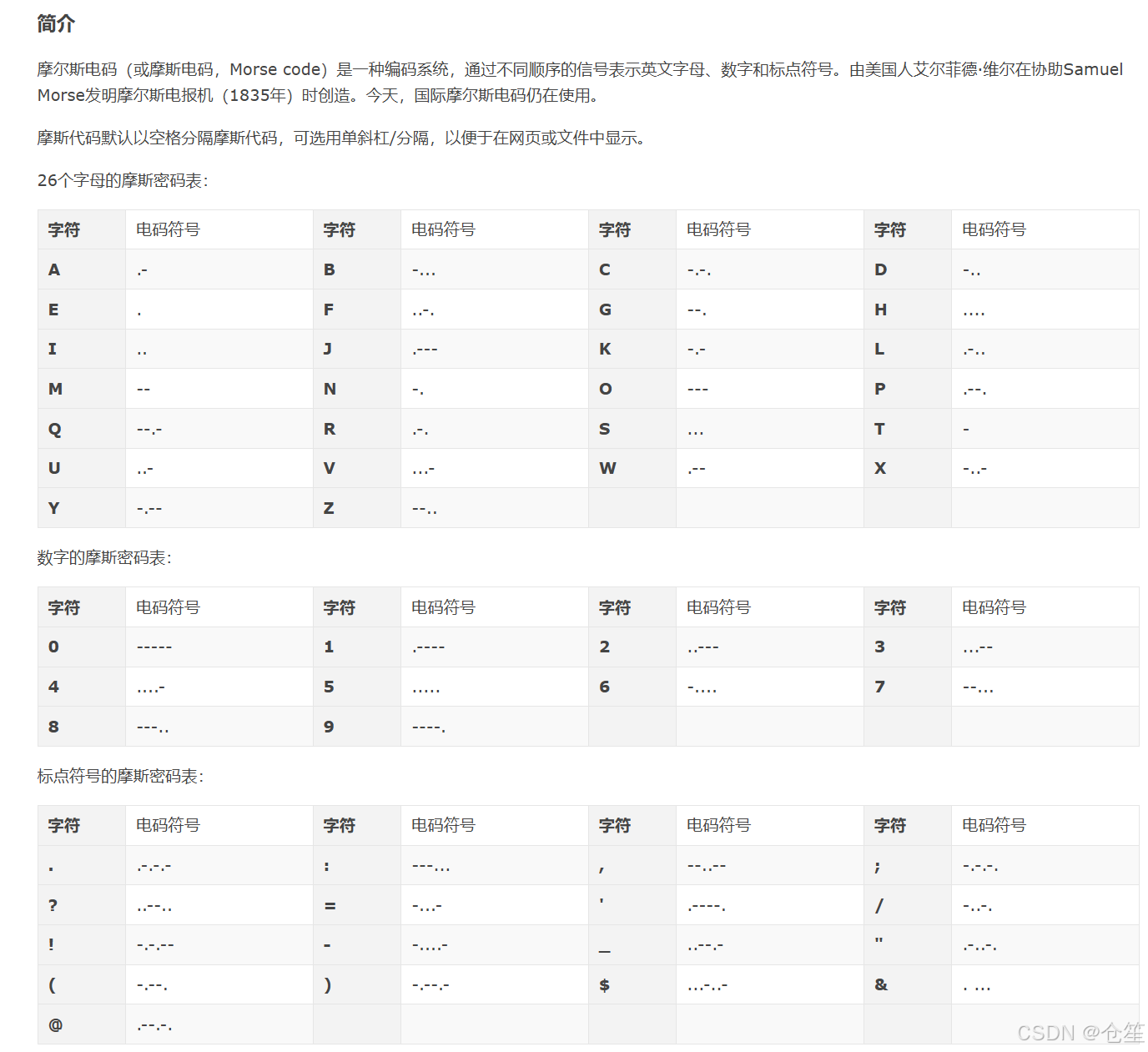Select the digit 5 cell

tap(357, 687)
